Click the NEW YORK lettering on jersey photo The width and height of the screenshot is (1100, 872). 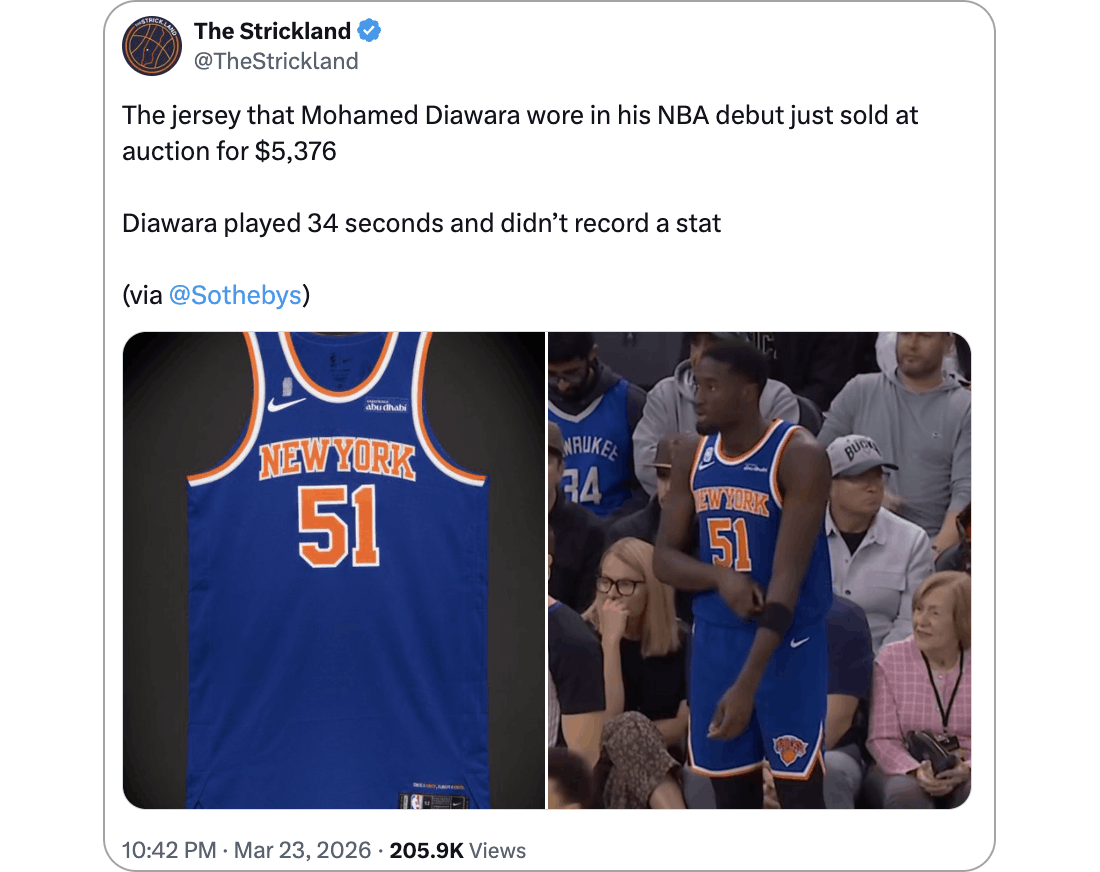(x=337, y=460)
